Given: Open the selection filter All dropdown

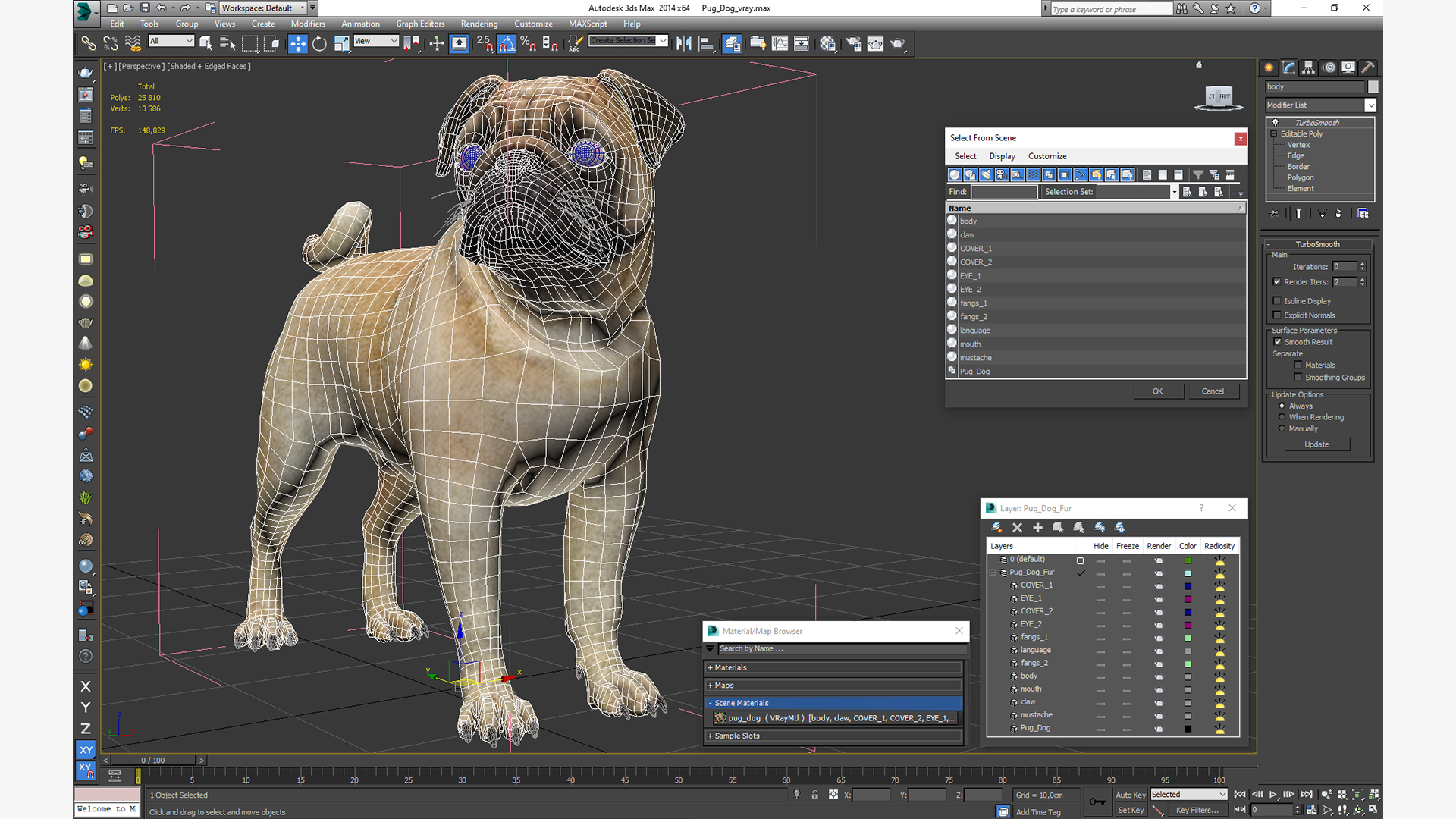Looking at the screenshot, I should pos(171,41).
